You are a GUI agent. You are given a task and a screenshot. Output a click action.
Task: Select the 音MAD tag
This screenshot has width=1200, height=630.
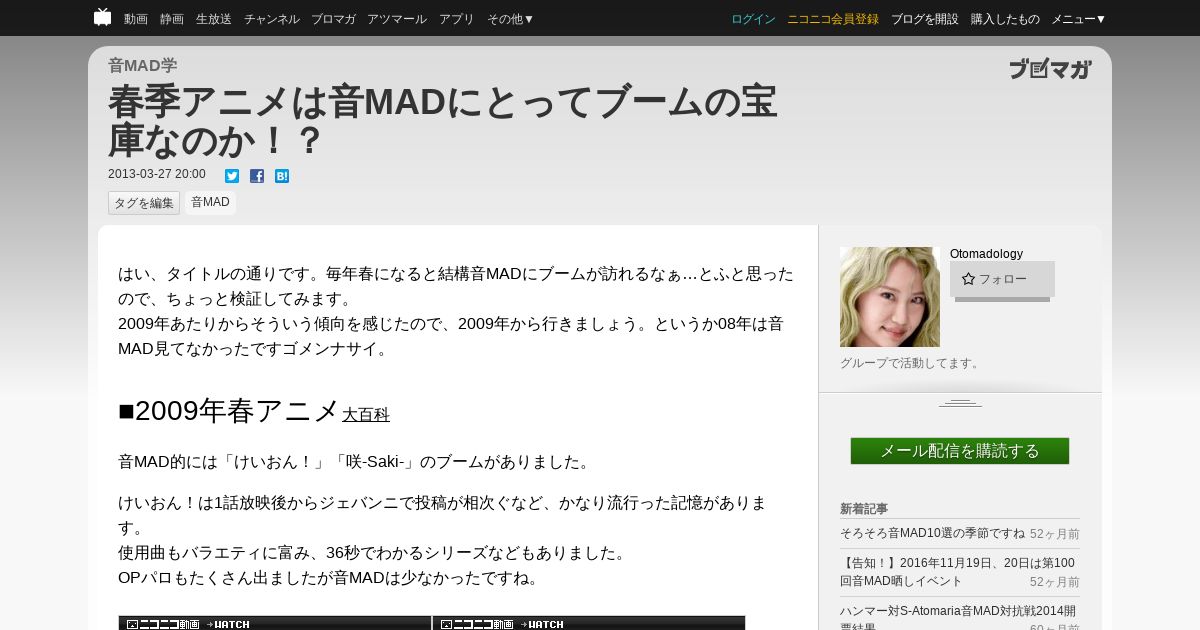(x=210, y=202)
